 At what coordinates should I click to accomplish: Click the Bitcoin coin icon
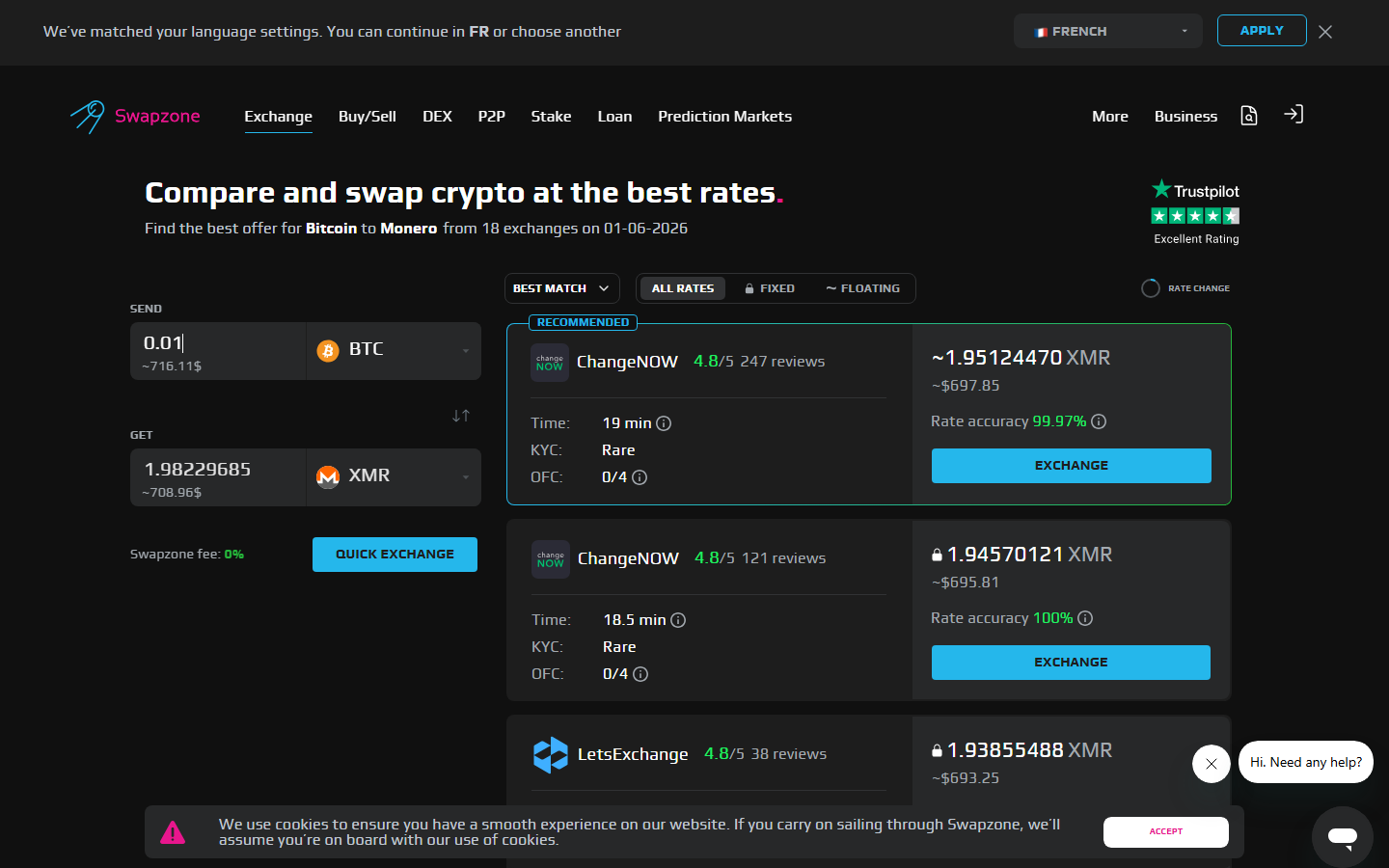(x=328, y=350)
